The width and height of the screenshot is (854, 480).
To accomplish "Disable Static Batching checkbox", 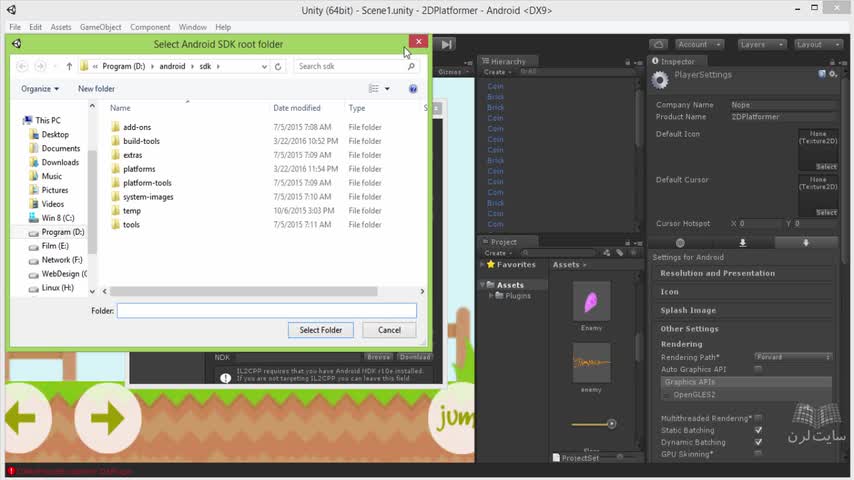I will pyautogui.click(x=758, y=430).
